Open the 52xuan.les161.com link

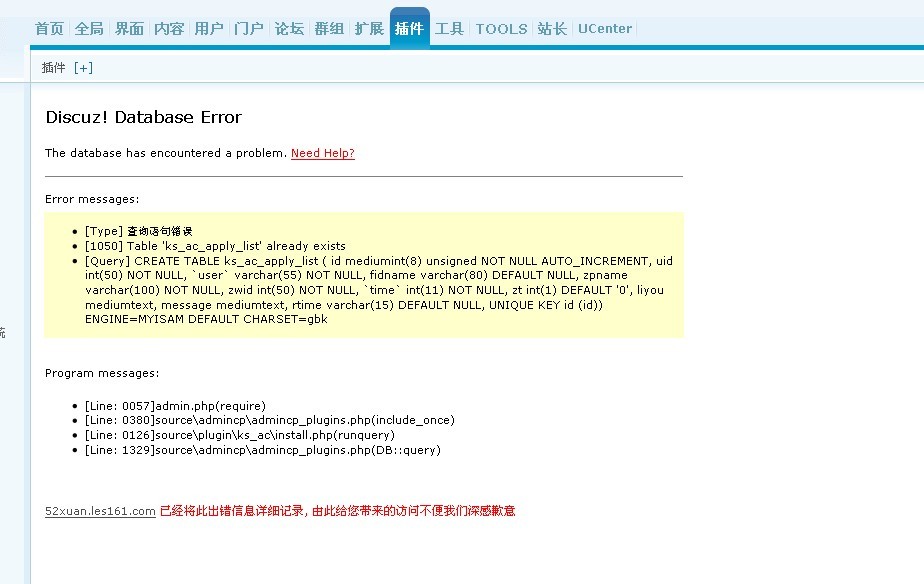pos(100,511)
